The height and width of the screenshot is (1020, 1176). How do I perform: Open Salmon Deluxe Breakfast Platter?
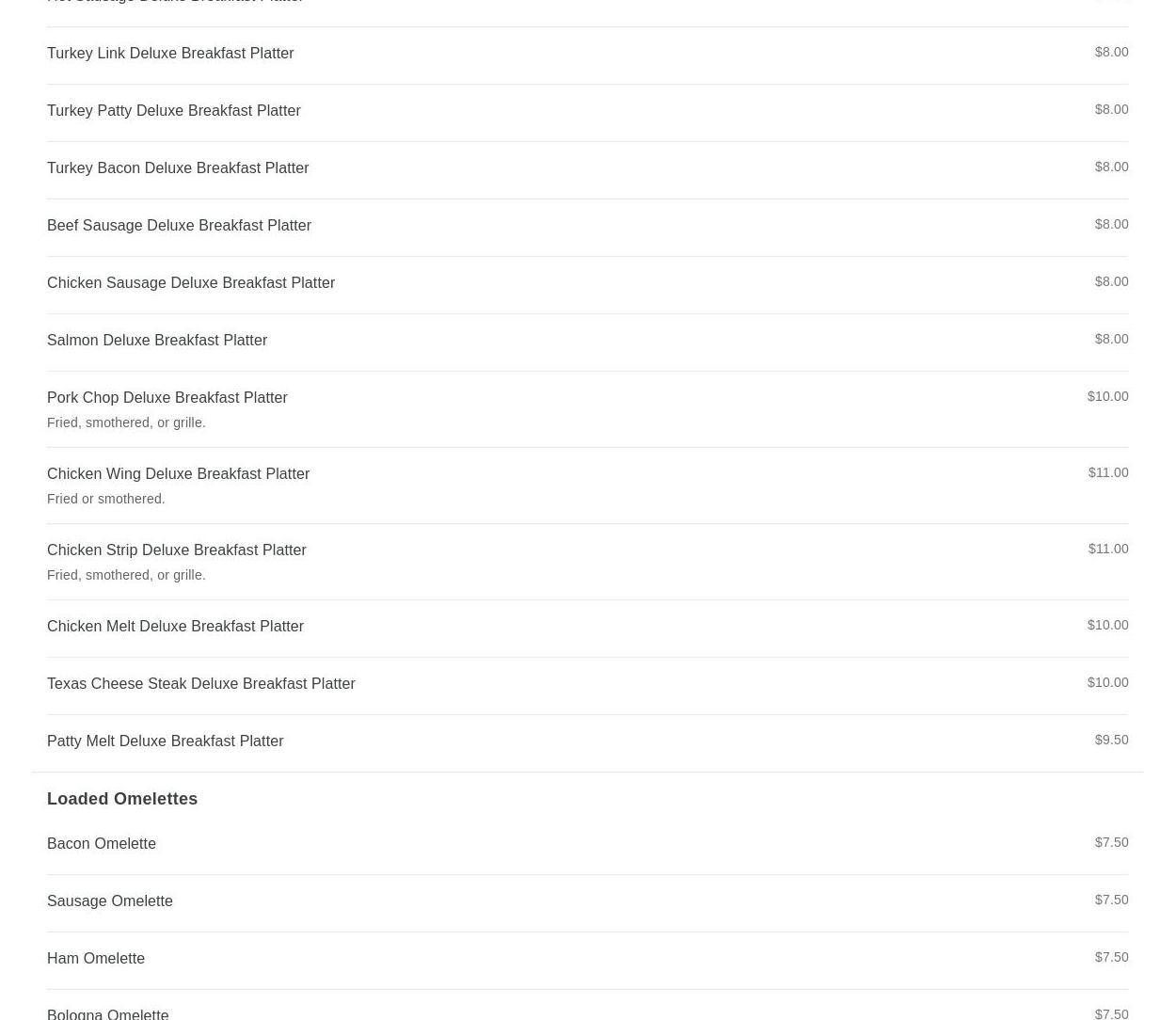(587, 343)
